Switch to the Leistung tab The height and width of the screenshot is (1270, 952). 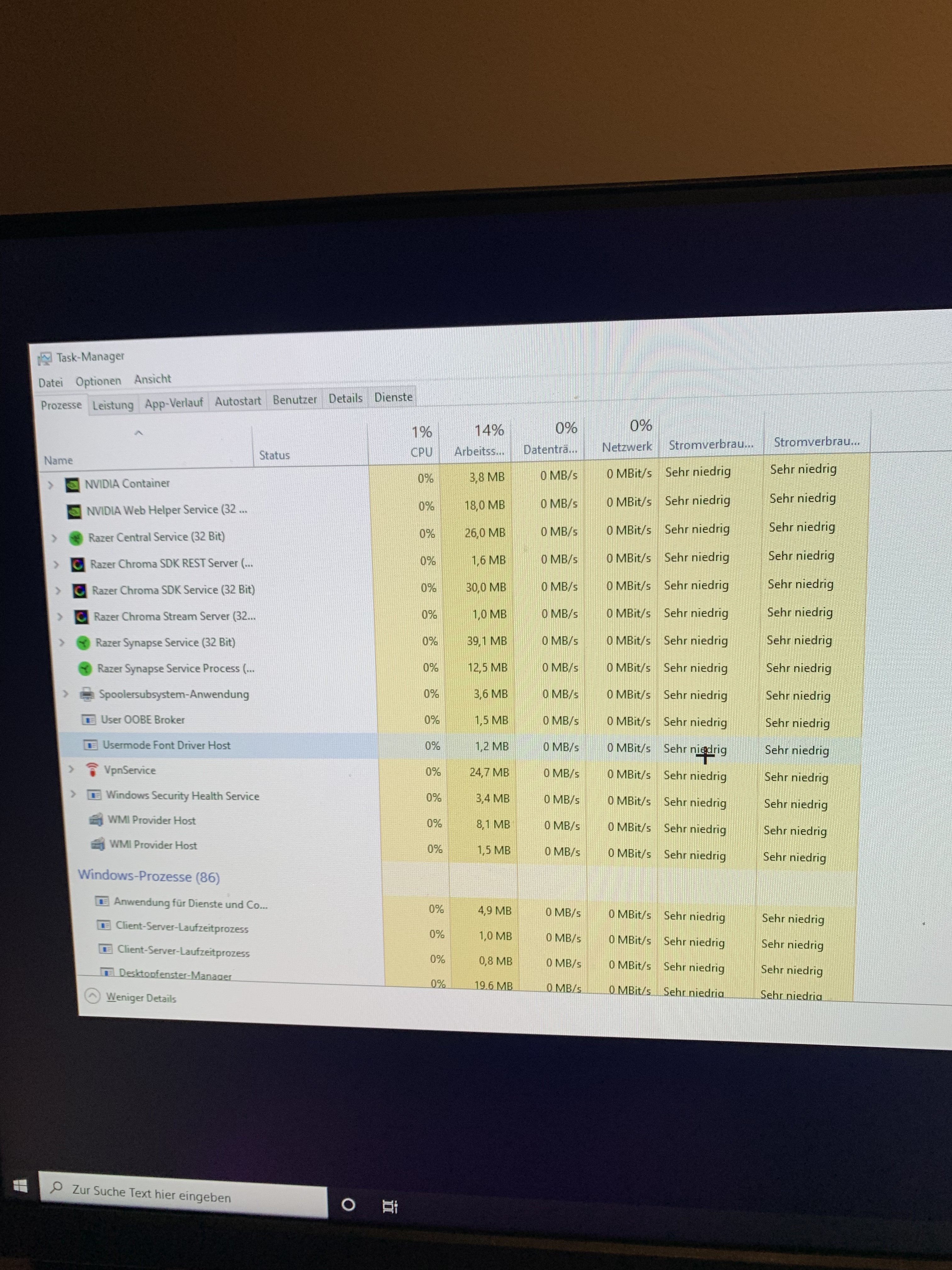click(x=112, y=405)
